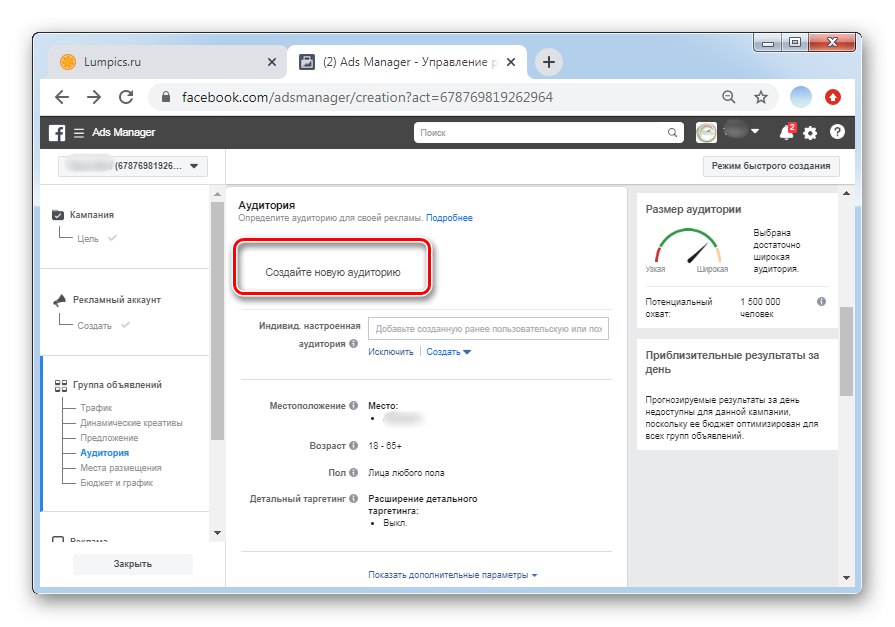Select Кампания in the sidebar
The image size is (895, 627).
92,215
